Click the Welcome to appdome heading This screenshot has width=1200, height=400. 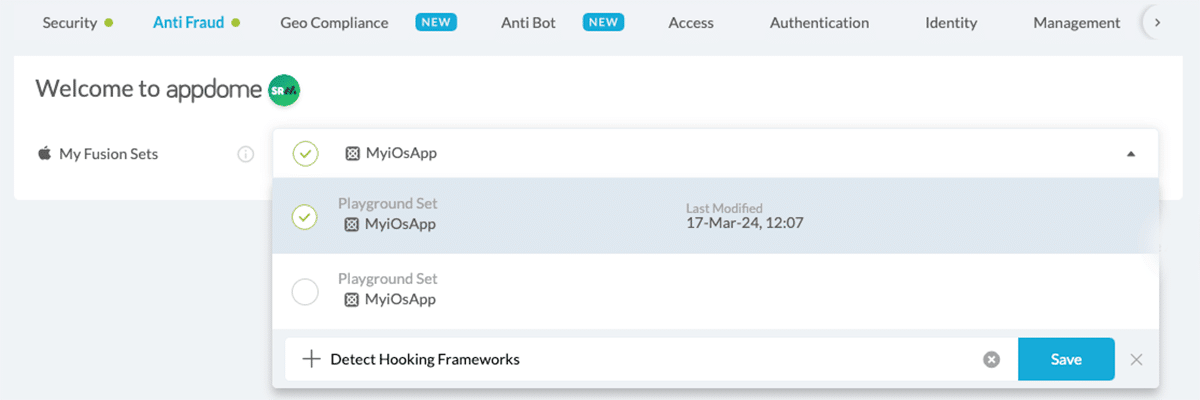[x=149, y=88]
